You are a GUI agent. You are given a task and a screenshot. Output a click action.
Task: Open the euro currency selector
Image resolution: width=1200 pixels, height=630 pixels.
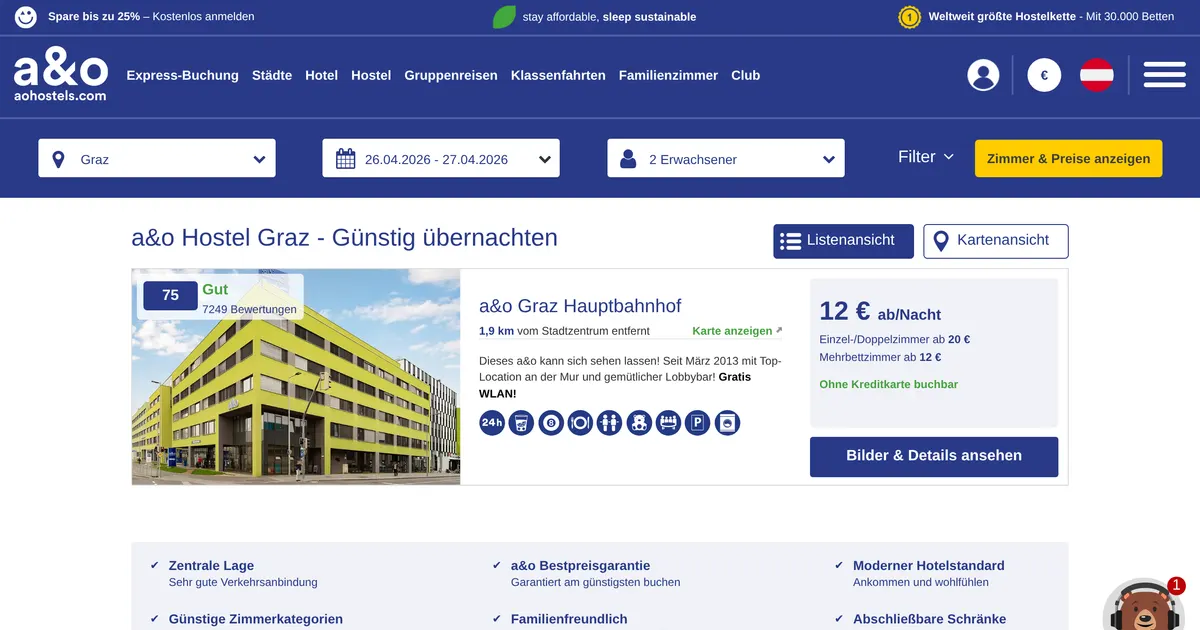point(1044,75)
